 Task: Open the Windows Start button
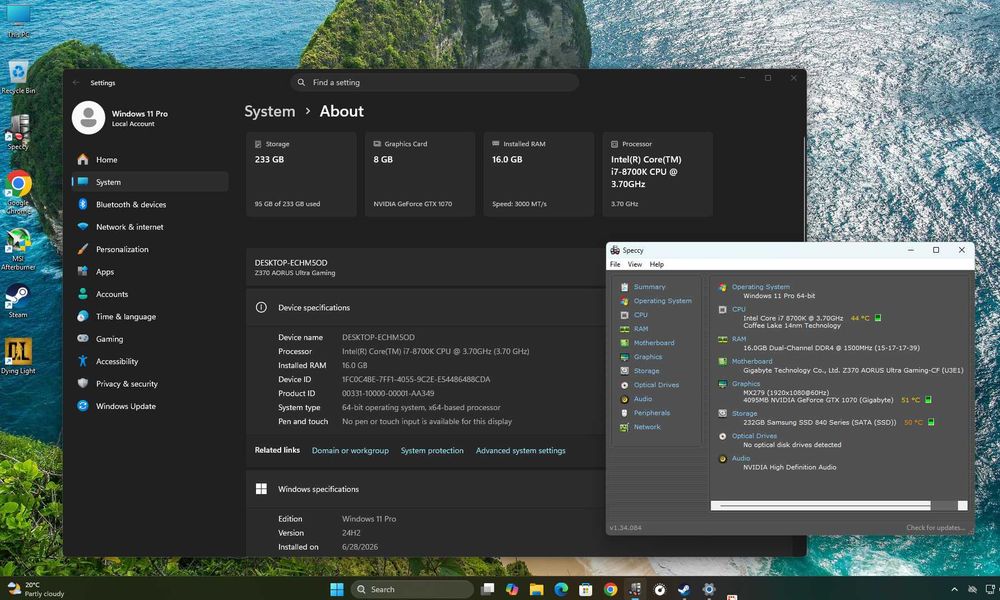pos(337,589)
